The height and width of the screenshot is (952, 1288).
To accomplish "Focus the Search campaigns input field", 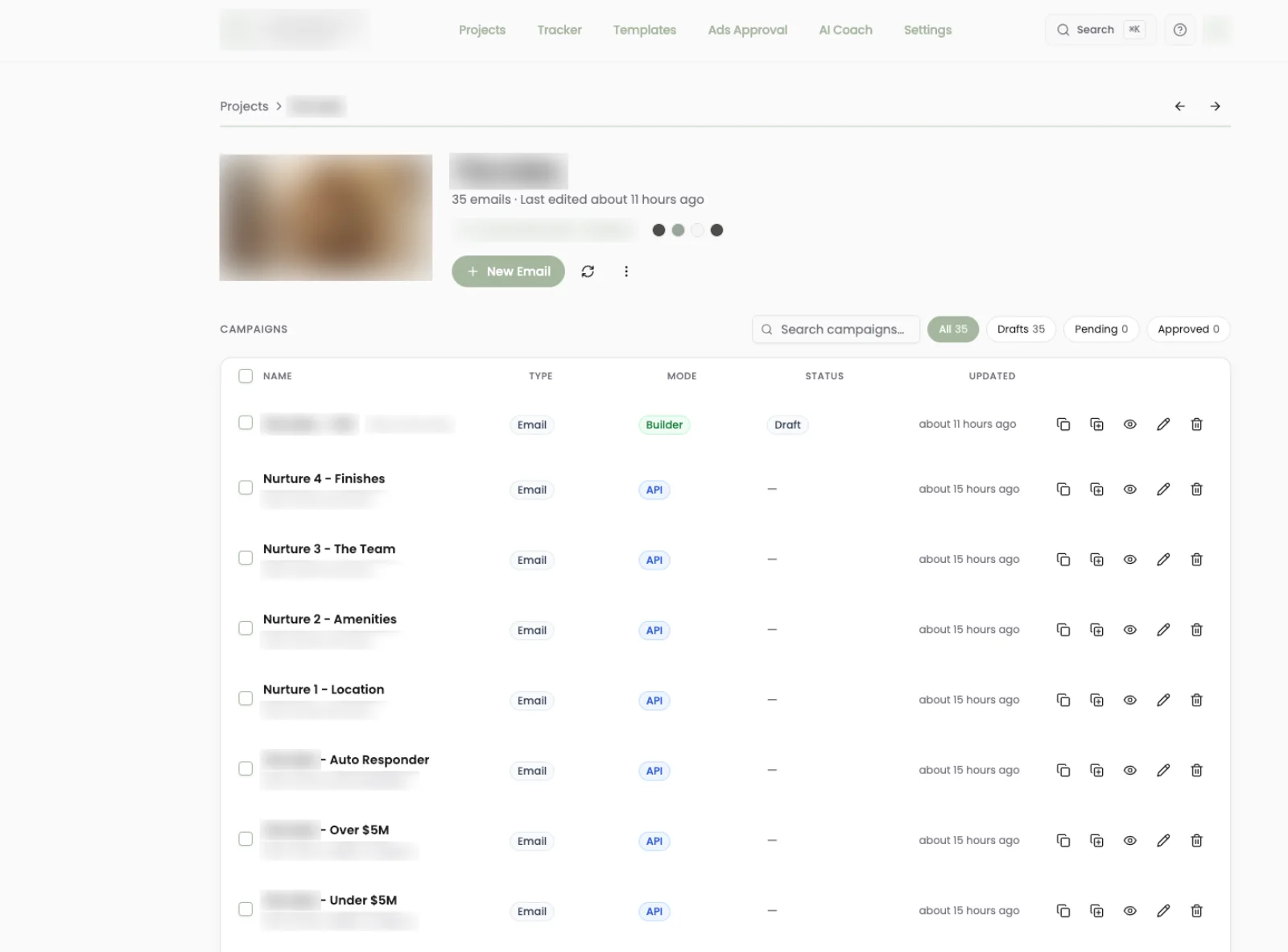I will coord(836,329).
